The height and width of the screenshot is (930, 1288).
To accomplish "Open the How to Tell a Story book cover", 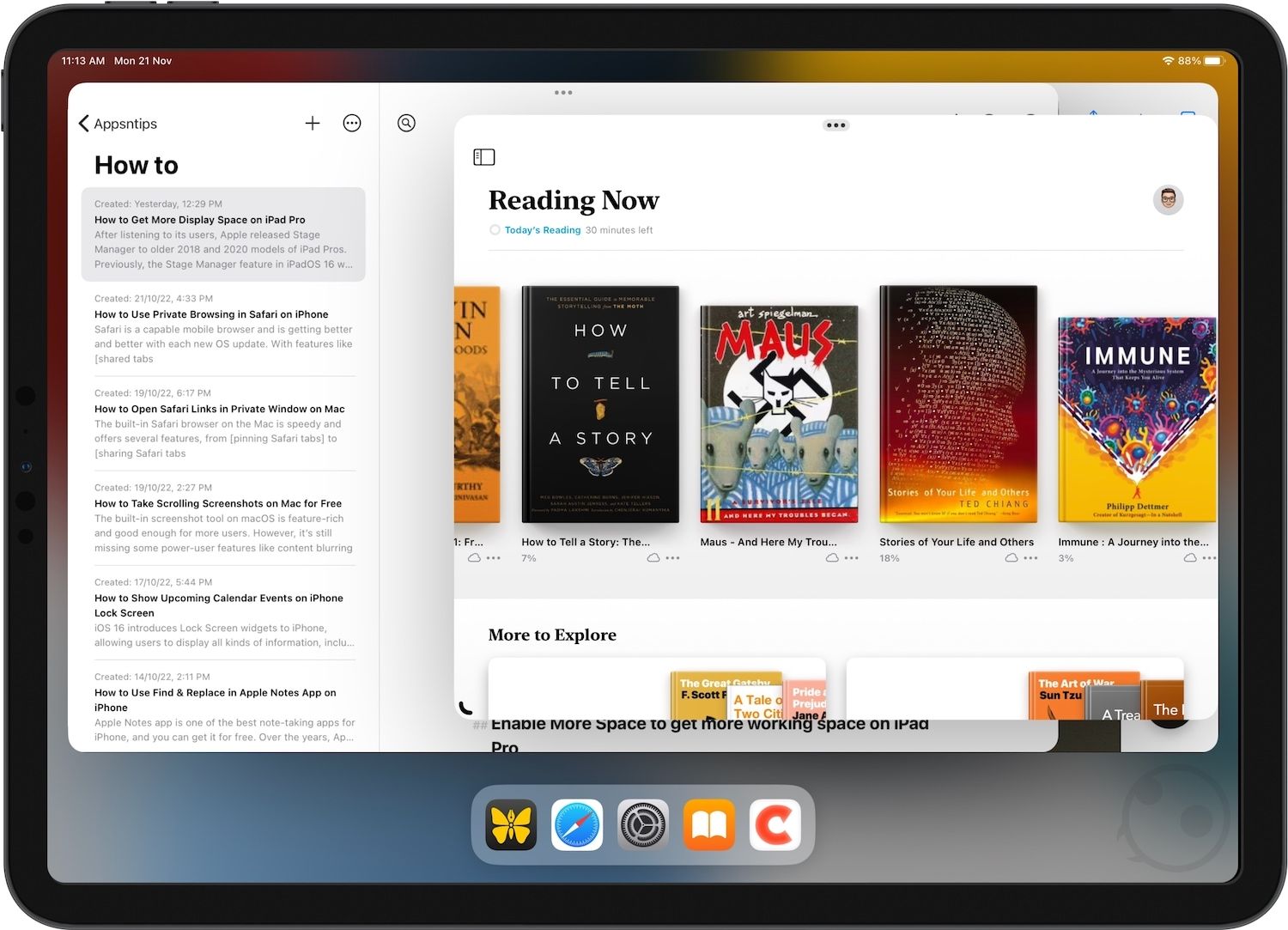I will point(600,404).
